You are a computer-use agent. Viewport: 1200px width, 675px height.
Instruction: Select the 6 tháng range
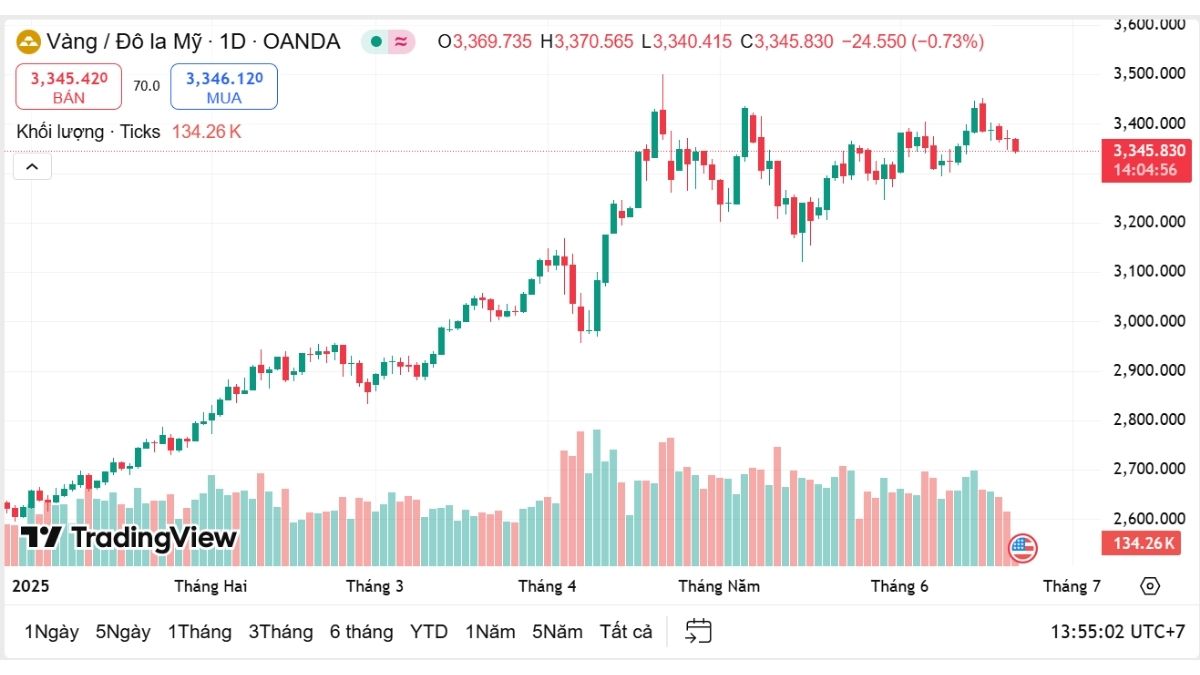click(x=361, y=632)
